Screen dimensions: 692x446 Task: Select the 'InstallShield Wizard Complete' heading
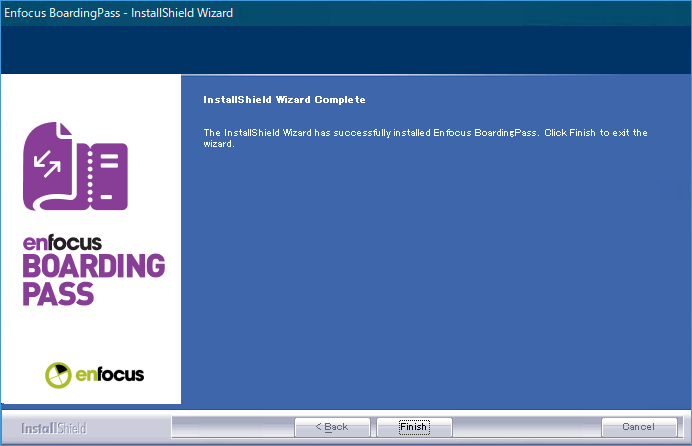point(284,100)
